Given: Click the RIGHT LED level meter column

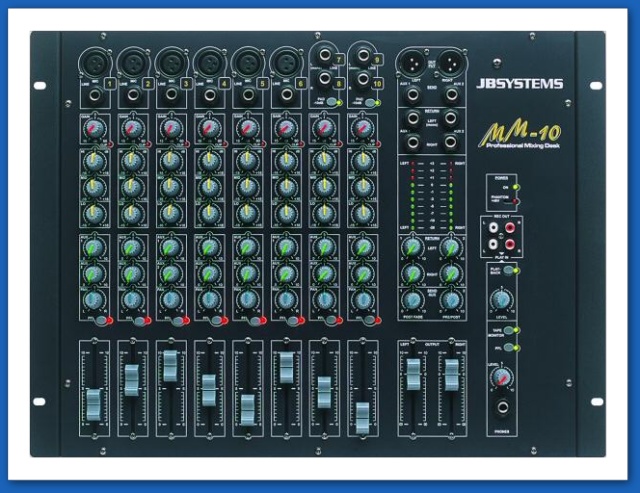Looking at the screenshot, I should click(x=451, y=195).
